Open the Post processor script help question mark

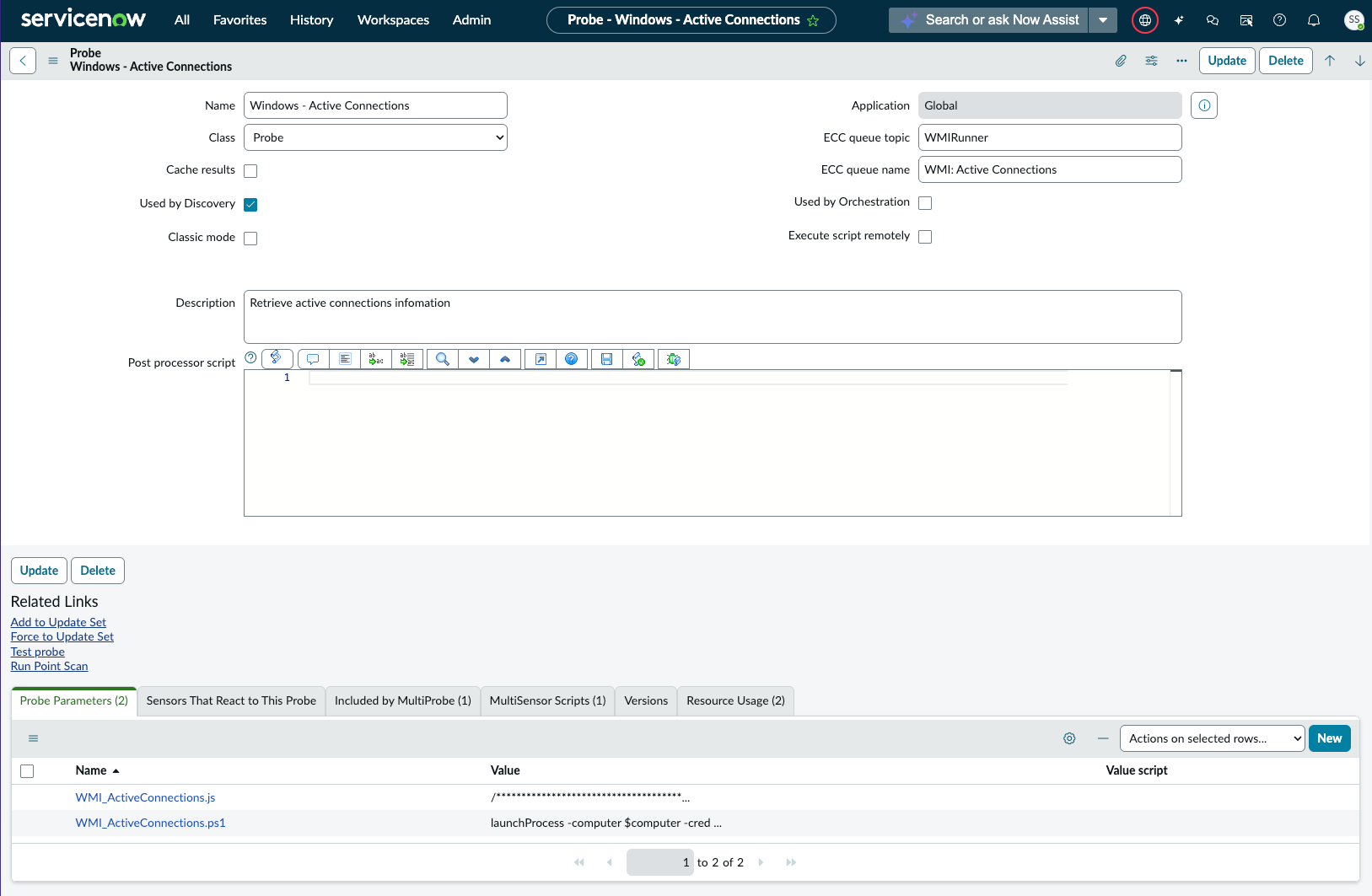click(250, 357)
